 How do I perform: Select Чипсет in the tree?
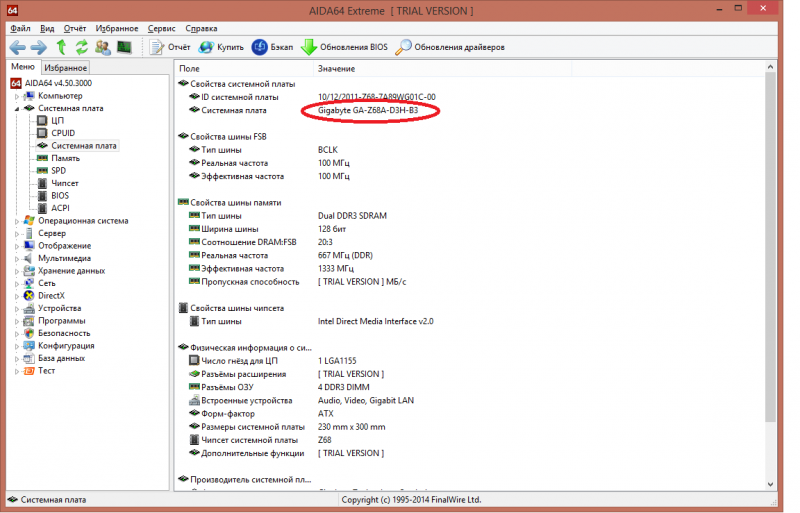(x=65, y=183)
